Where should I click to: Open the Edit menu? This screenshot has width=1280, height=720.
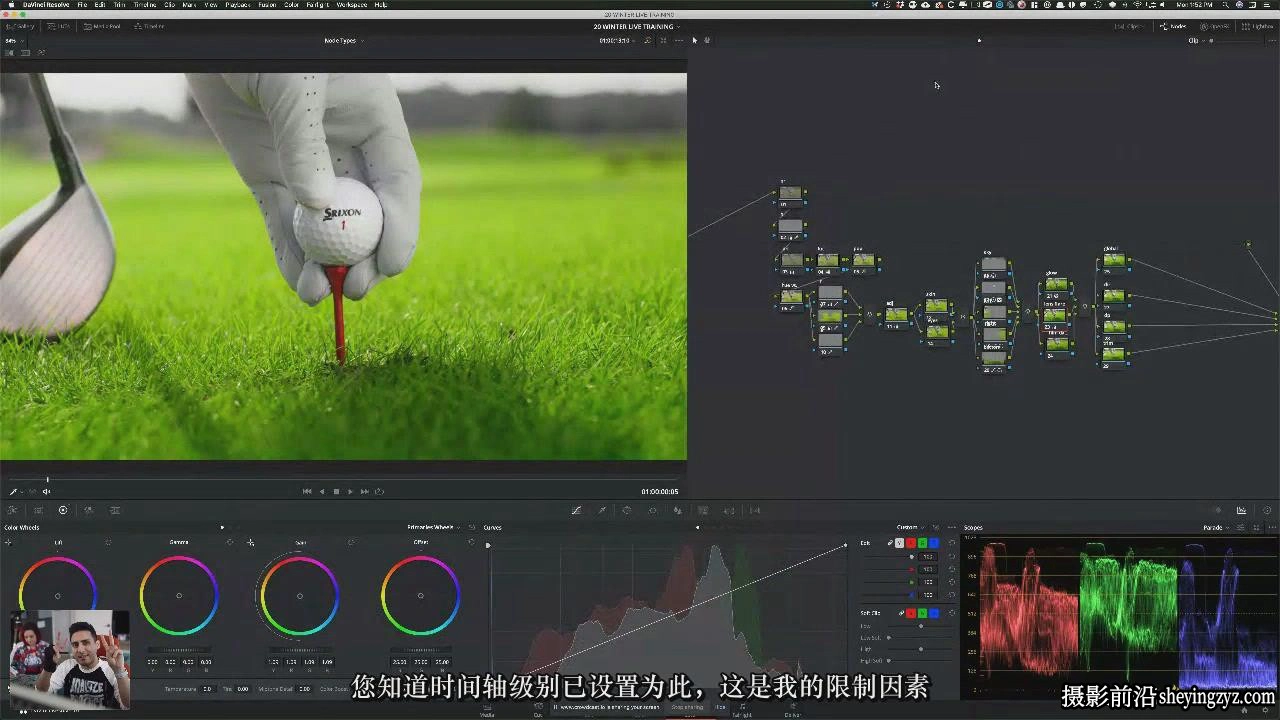100,5
